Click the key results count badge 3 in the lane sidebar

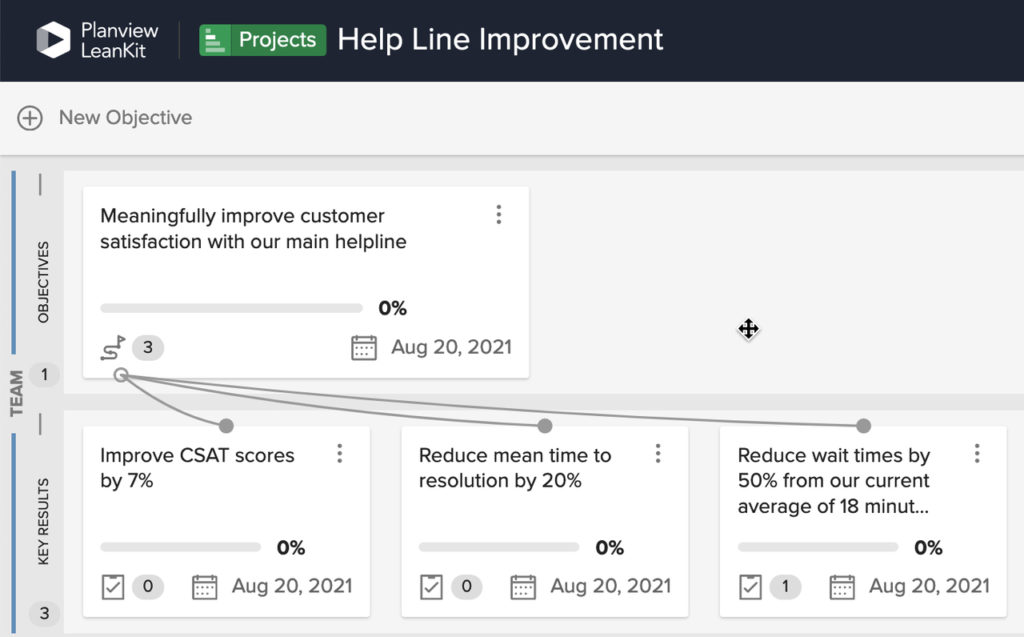click(x=44, y=613)
